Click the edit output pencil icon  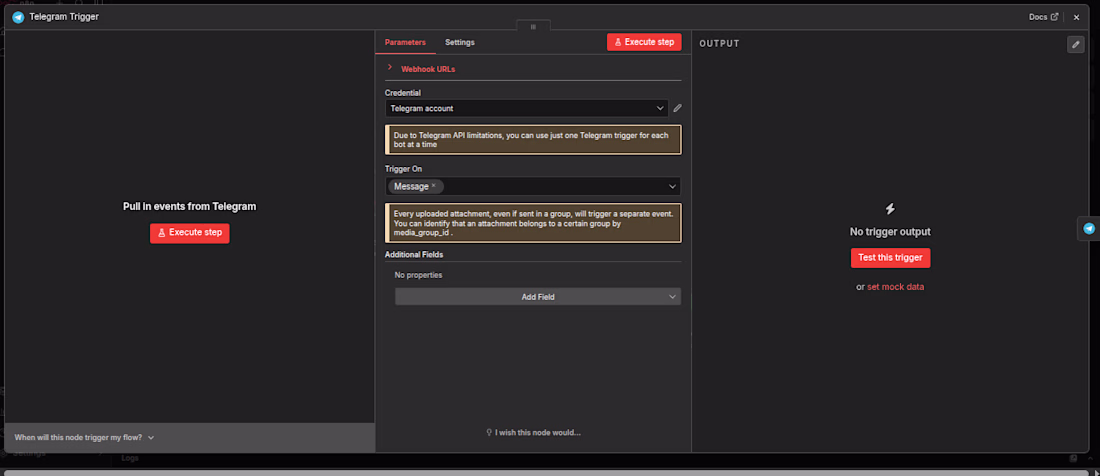(x=1075, y=44)
